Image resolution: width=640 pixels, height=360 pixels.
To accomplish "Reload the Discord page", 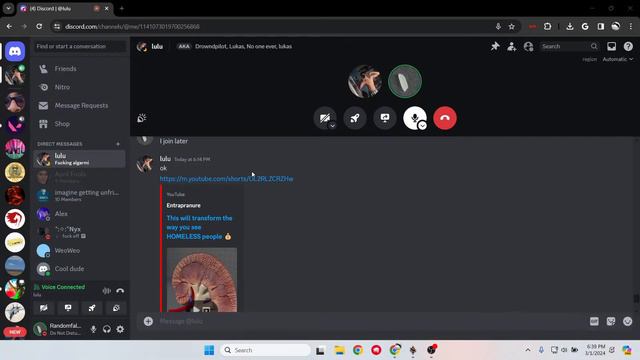I will 39,27.
